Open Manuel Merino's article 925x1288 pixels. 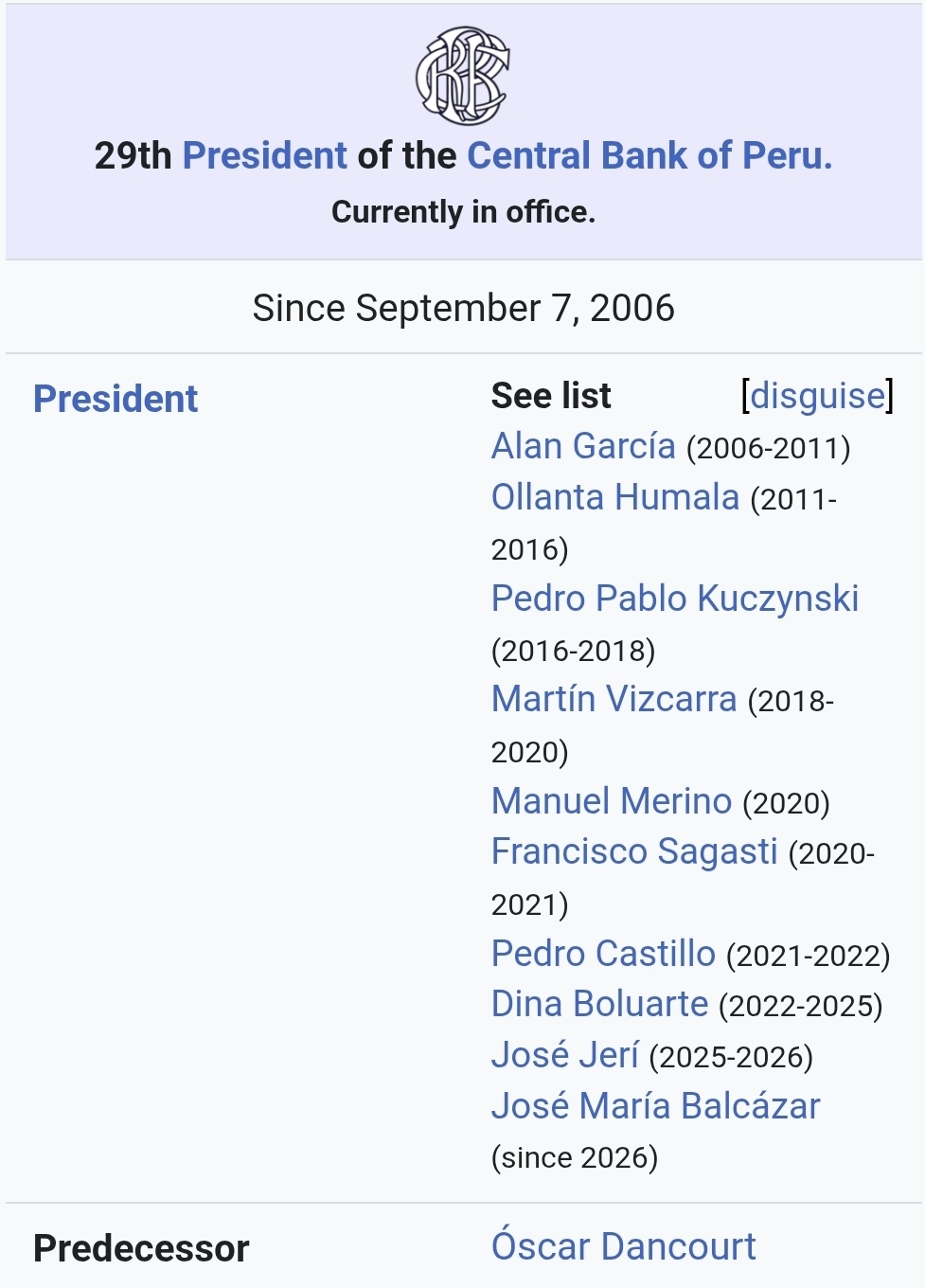tap(611, 801)
